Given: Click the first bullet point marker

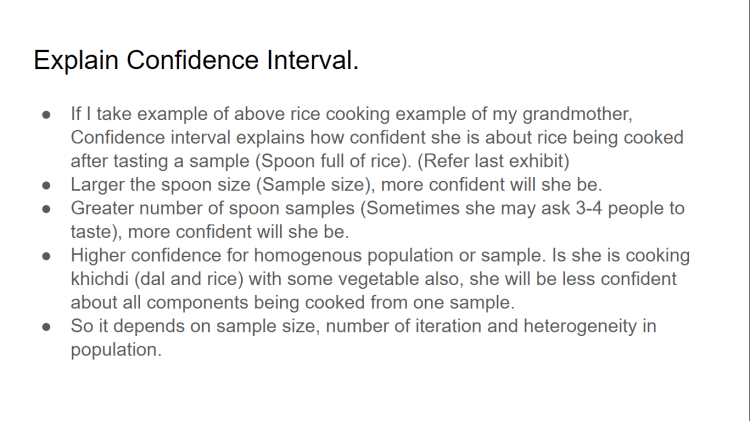Looking at the screenshot, I should click(46, 113).
